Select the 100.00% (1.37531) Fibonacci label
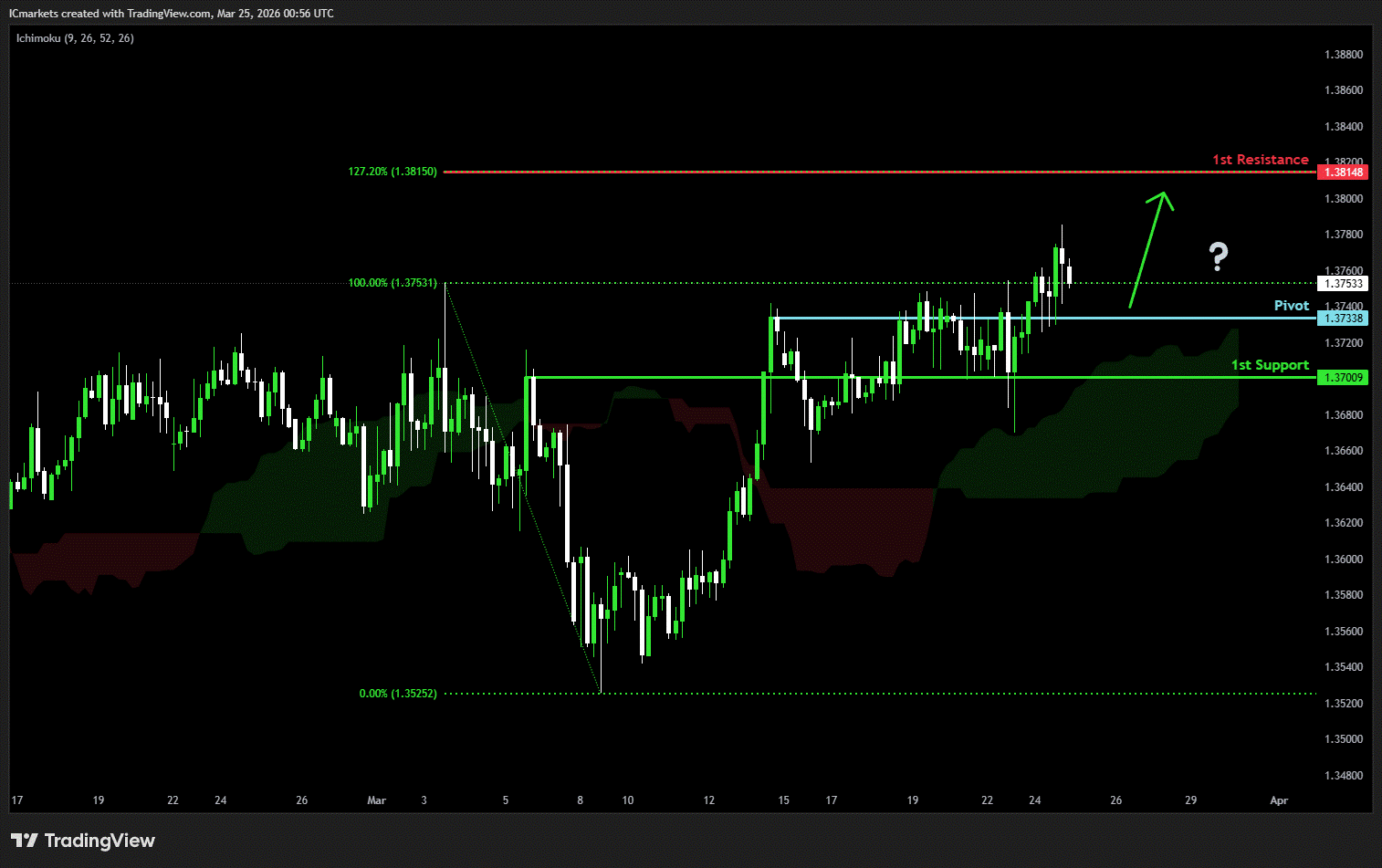1382x868 pixels. tap(392, 283)
